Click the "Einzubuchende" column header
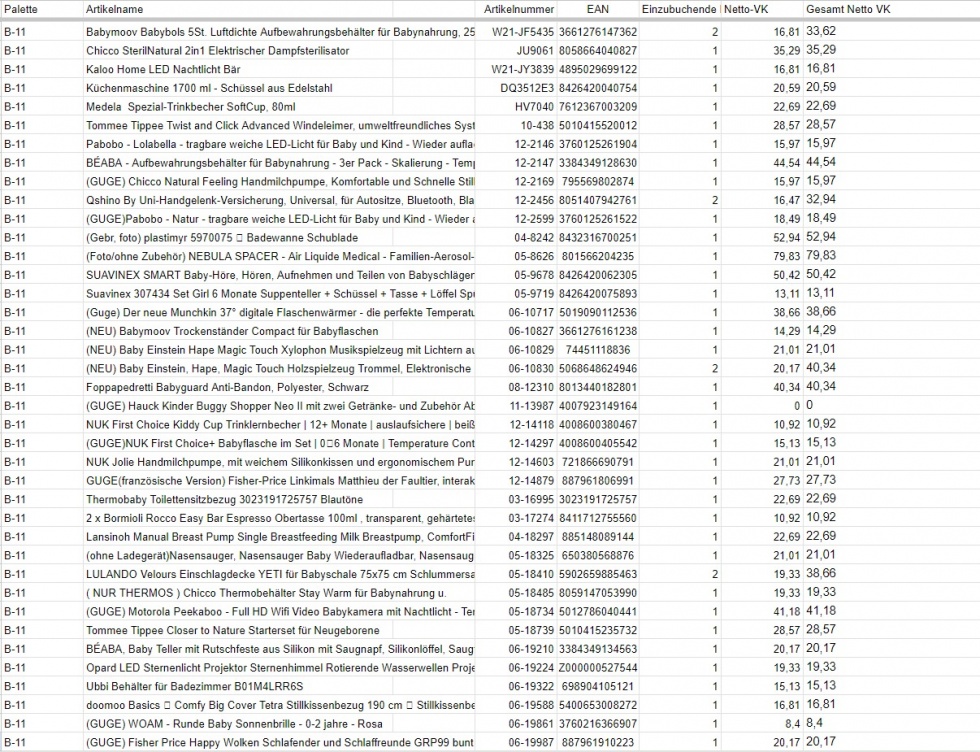This screenshot has height=752, width=980. point(679,9)
